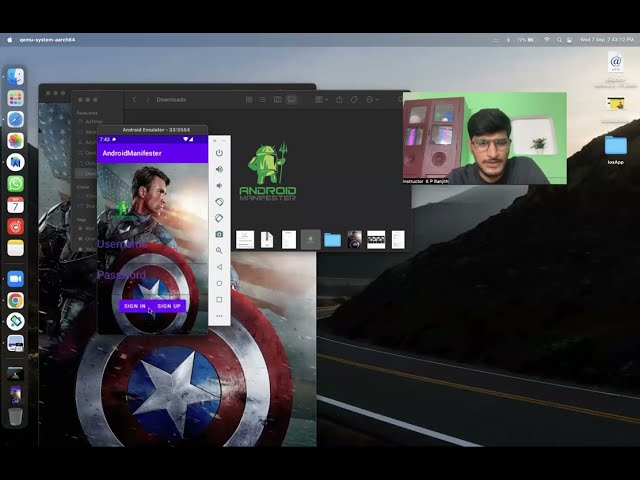The width and height of the screenshot is (640, 480).
Task: Tap the emulator Overview square button
Action: tap(219, 300)
